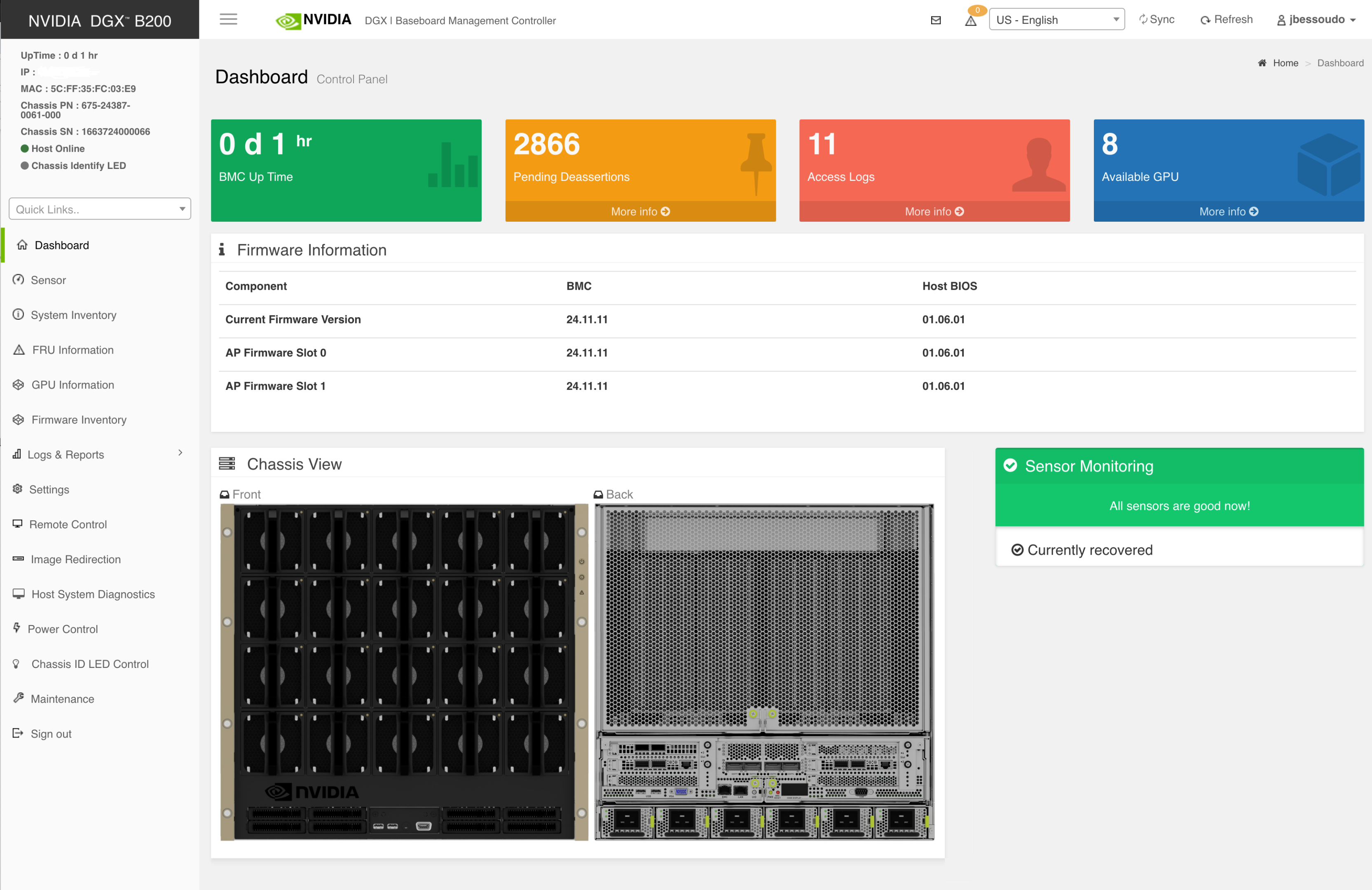Click the Home breadcrumb link
The image size is (1372, 890).
click(1285, 63)
